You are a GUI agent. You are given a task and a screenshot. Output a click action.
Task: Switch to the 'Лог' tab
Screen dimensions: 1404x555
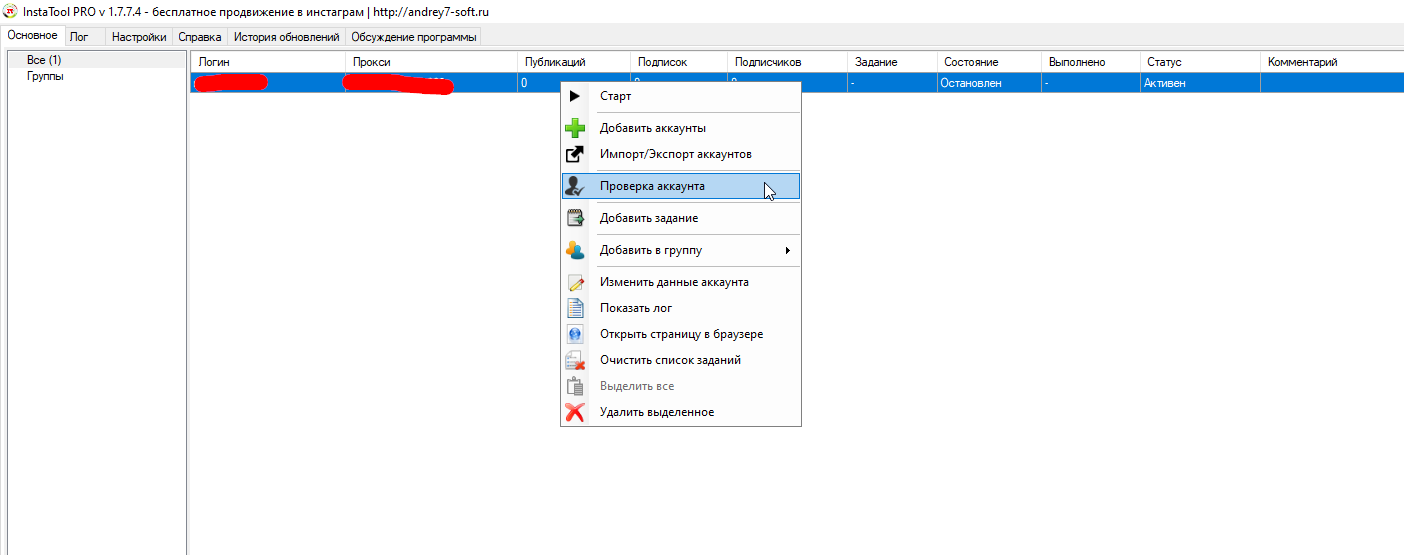click(79, 37)
